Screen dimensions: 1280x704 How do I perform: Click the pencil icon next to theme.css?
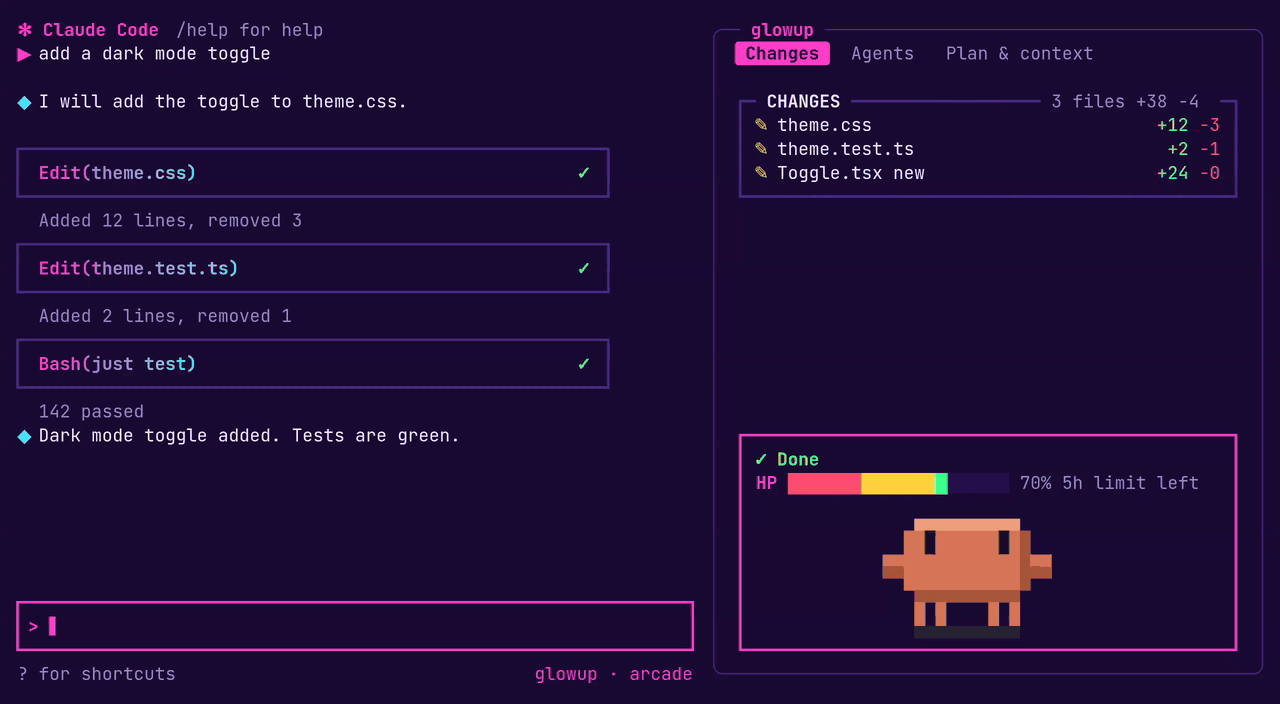click(x=761, y=125)
